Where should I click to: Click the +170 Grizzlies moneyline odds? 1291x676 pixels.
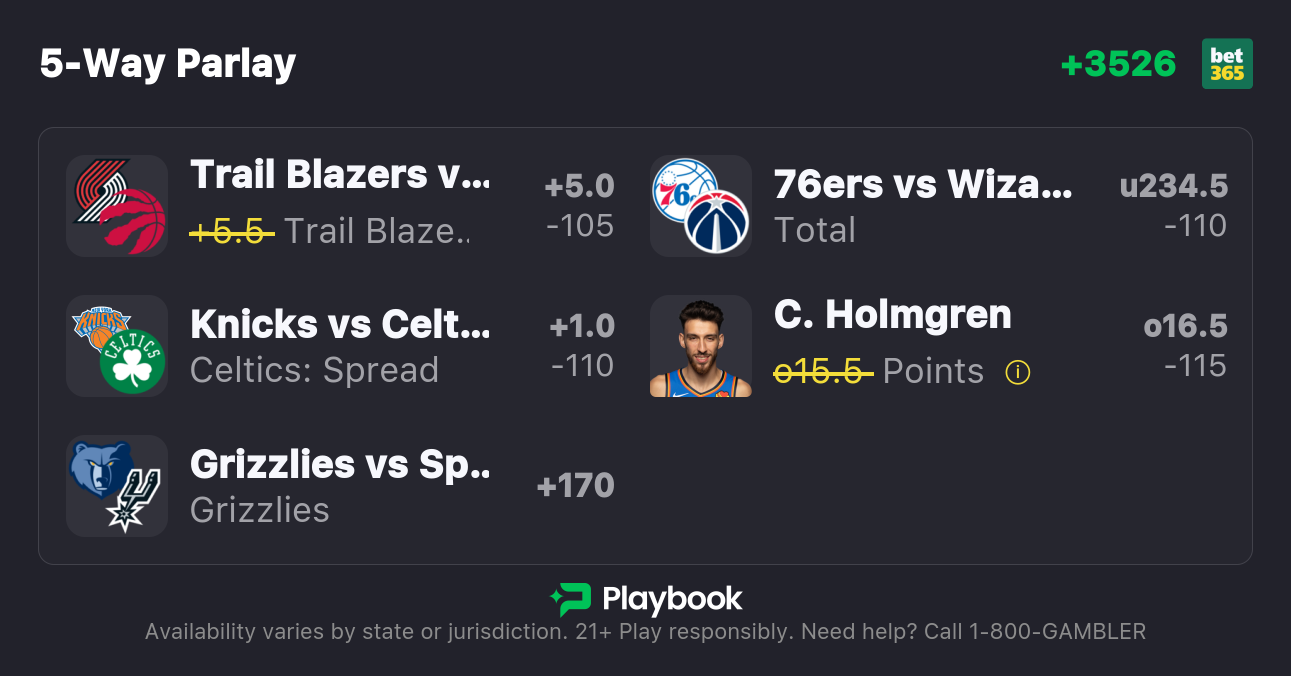point(575,486)
